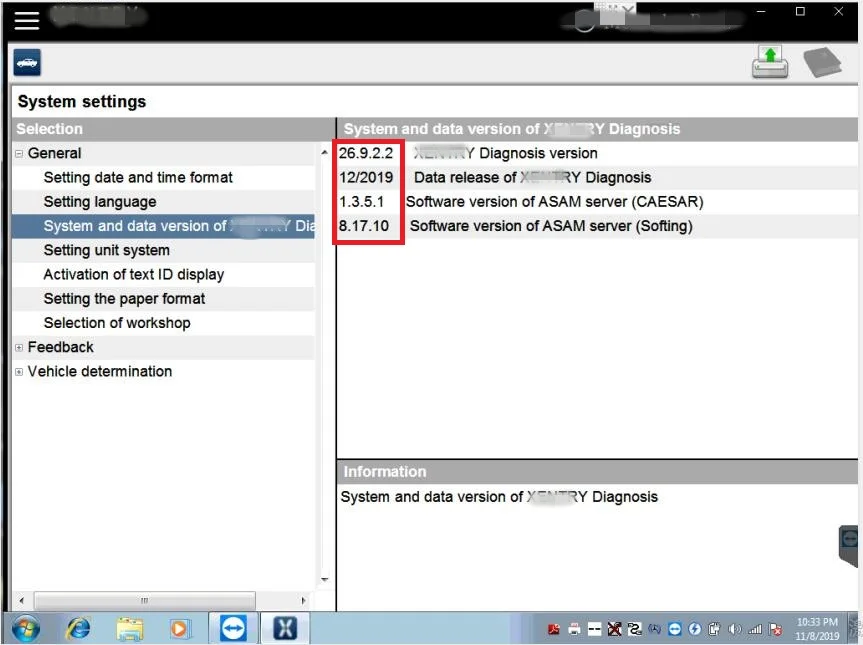Click the white dashes tray icon
Viewport: 863px width, 645px height.
click(594, 629)
